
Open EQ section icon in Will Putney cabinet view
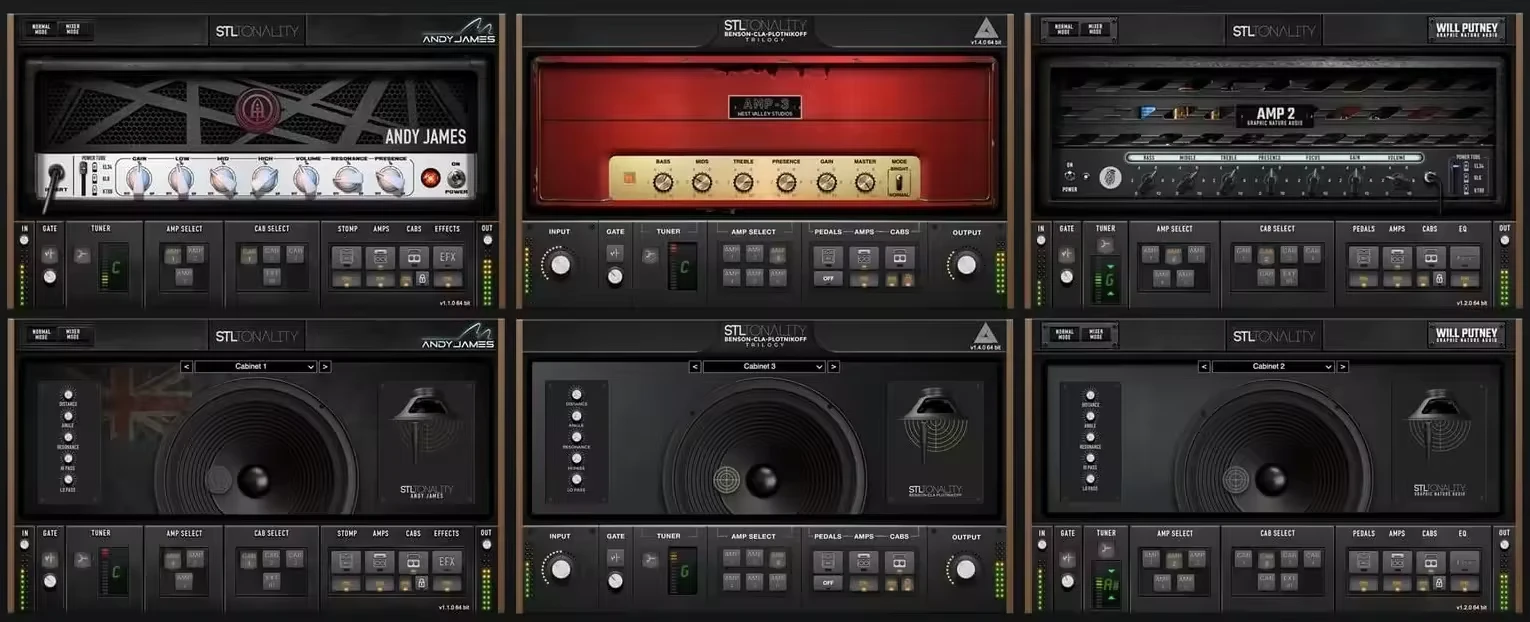1464,561
